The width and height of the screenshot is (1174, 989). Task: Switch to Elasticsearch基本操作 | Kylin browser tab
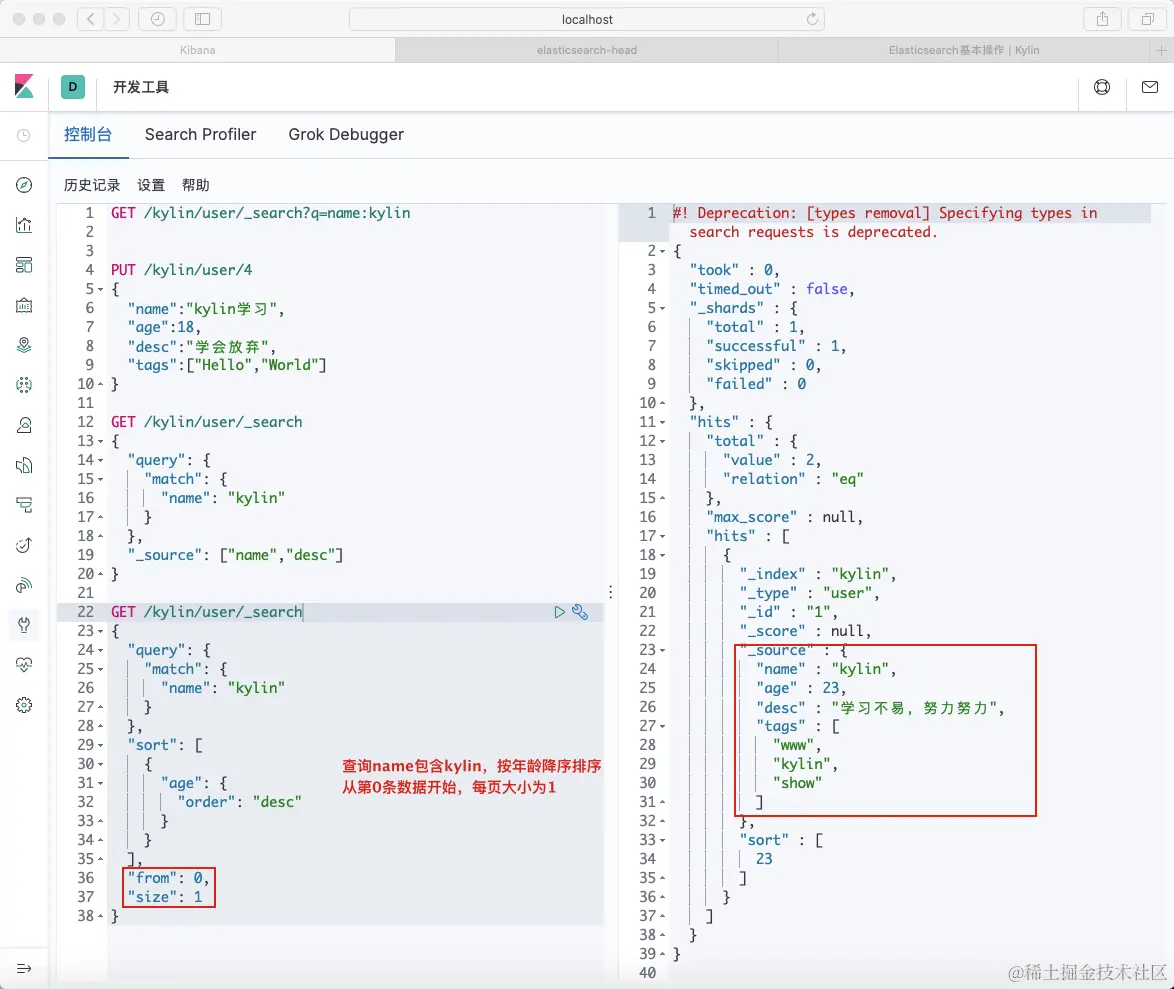(x=964, y=50)
